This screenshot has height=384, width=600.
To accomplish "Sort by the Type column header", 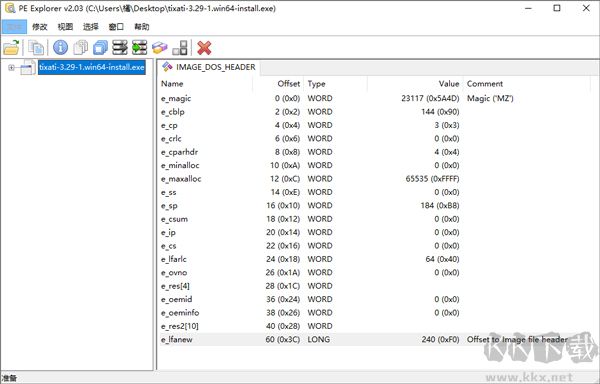I will pos(336,84).
